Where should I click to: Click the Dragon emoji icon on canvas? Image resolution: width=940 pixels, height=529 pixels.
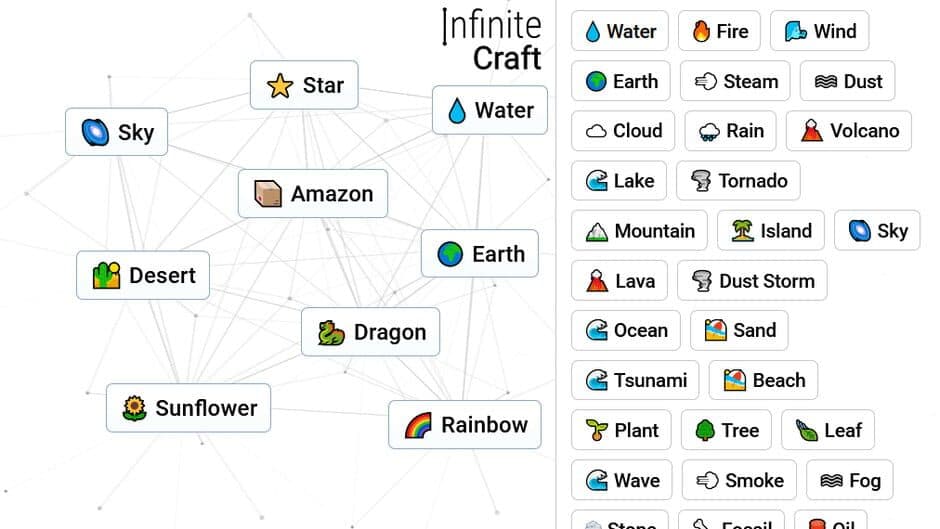coord(331,333)
